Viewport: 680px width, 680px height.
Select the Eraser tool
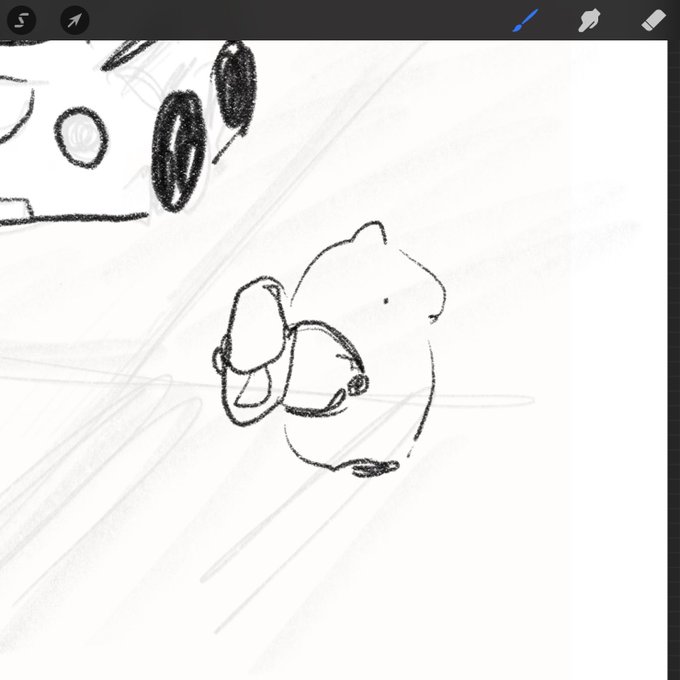tap(654, 20)
